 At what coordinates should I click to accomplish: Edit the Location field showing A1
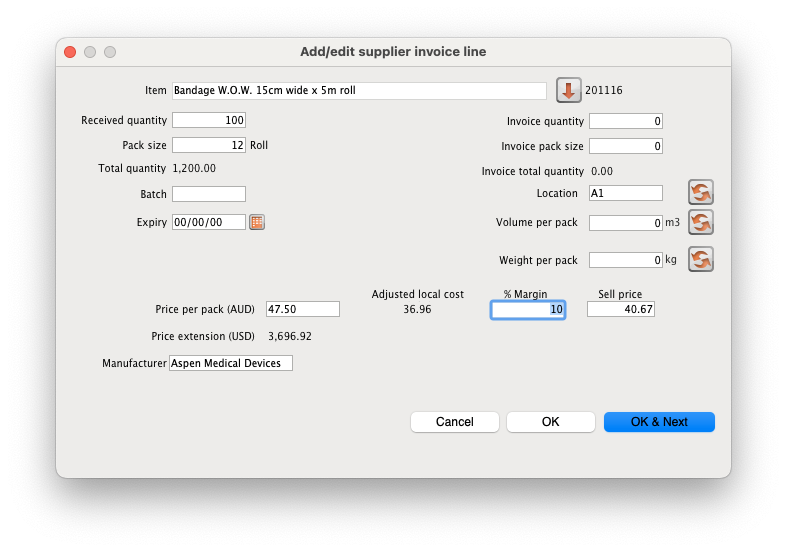[x=626, y=193]
